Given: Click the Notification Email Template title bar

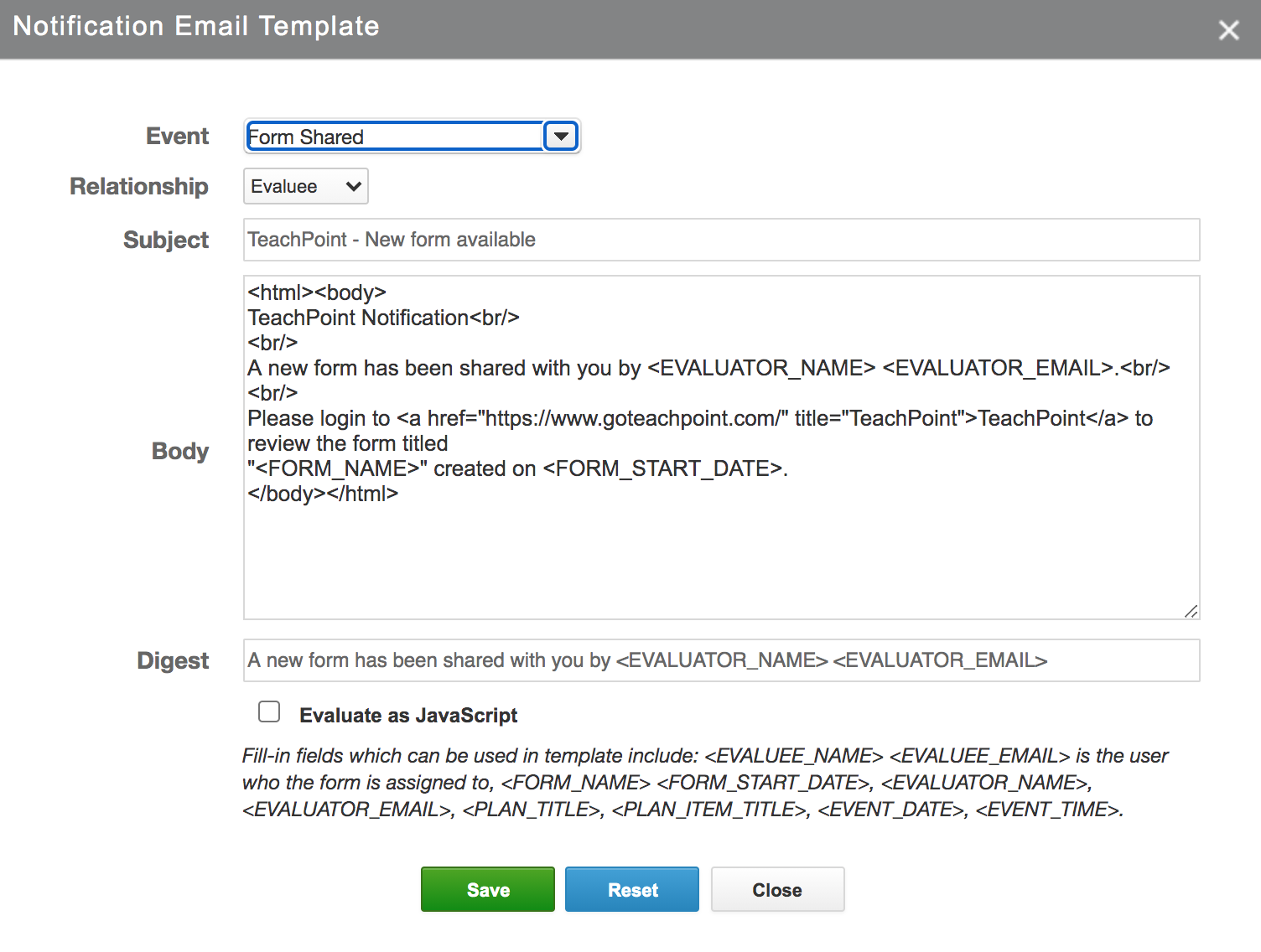Looking at the screenshot, I should pos(196,26).
